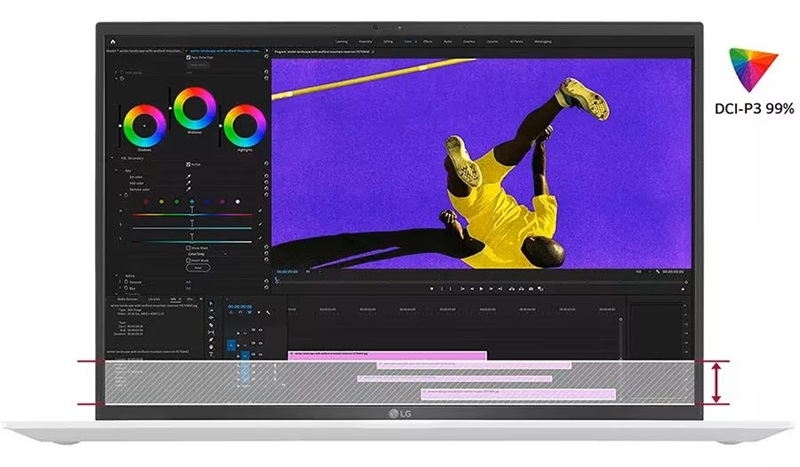Add a marker in program monitor

[432, 289]
